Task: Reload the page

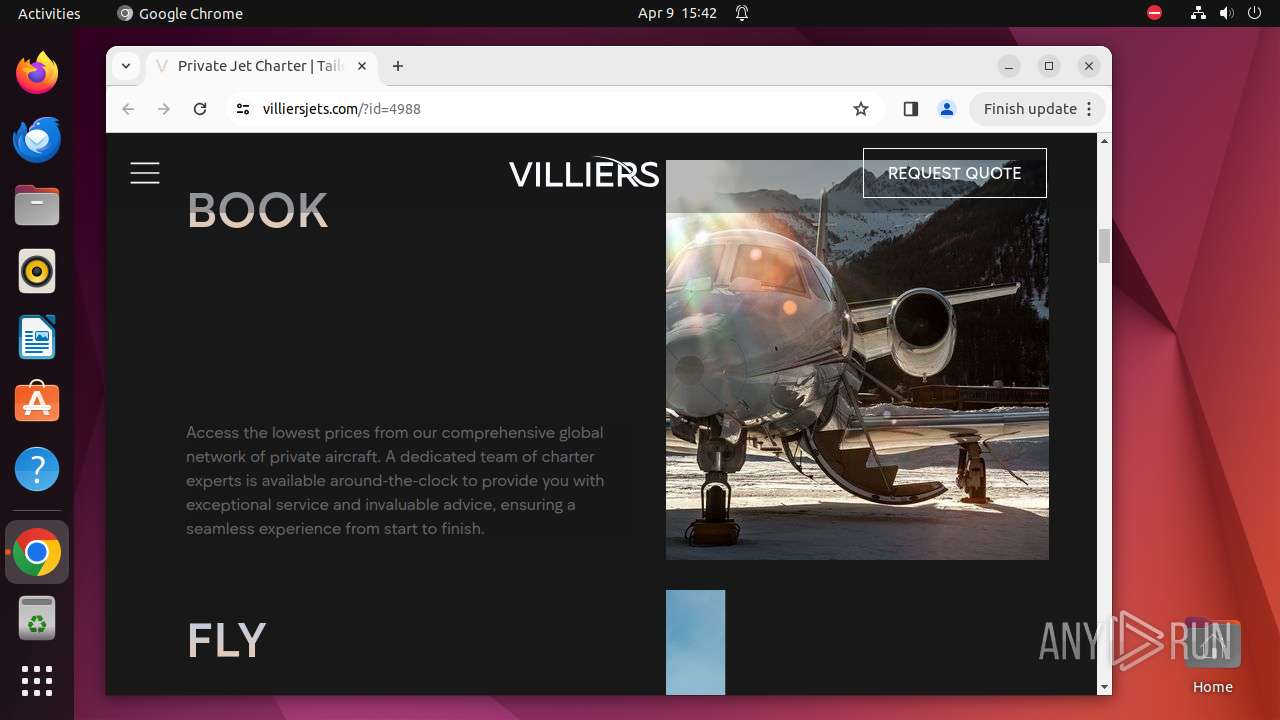Action: (200, 109)
